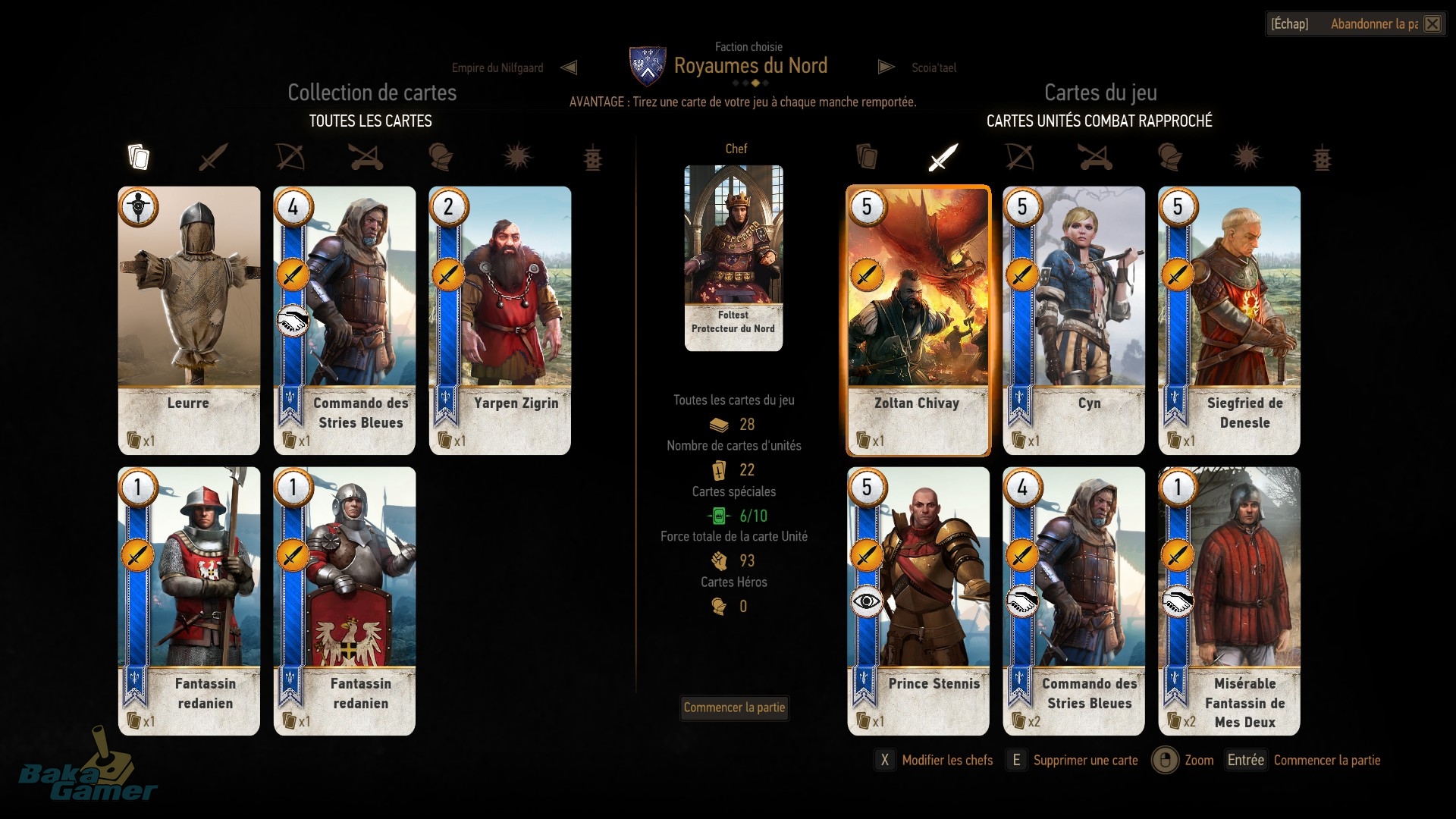
Task: Filter the collection by the close combat sword icon
Action: (x=213, y=157)
